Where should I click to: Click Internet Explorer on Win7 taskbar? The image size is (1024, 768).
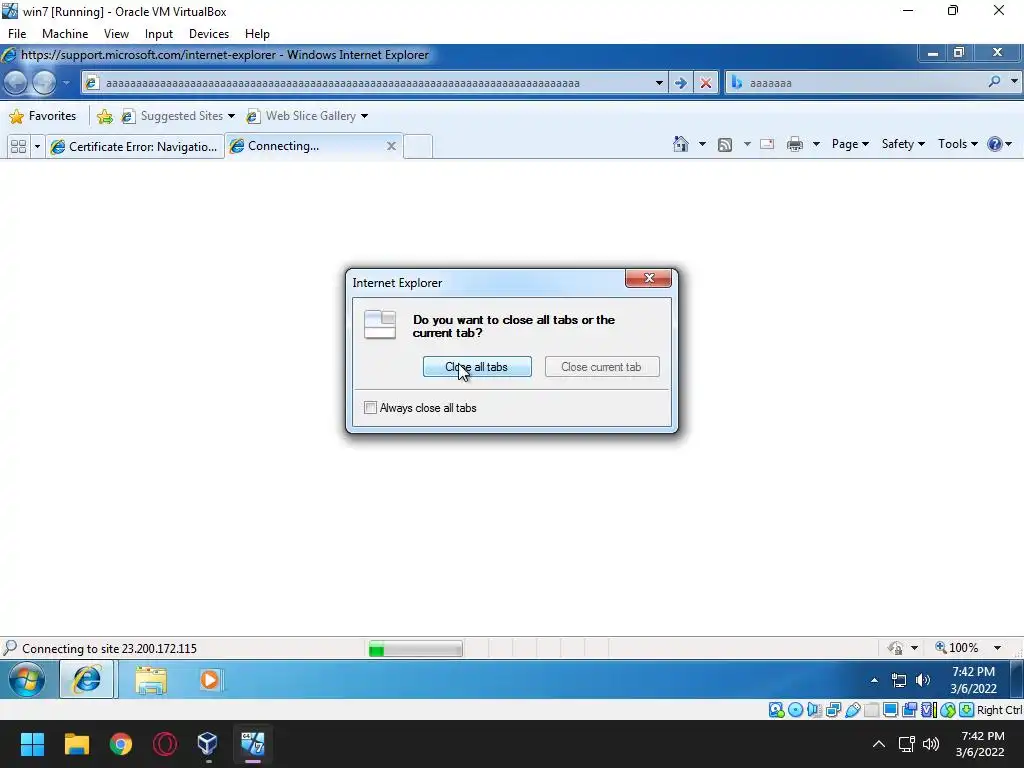click(x=88, y=679)
